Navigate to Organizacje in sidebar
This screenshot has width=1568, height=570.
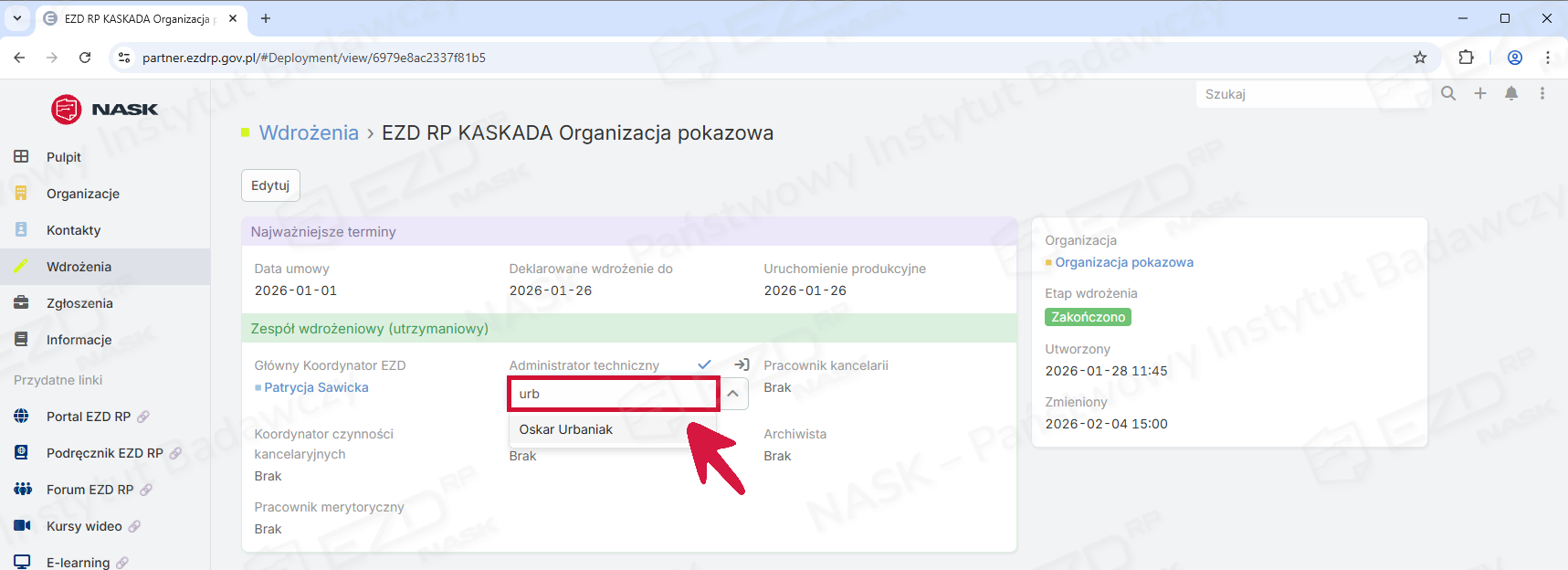[83, 194]
